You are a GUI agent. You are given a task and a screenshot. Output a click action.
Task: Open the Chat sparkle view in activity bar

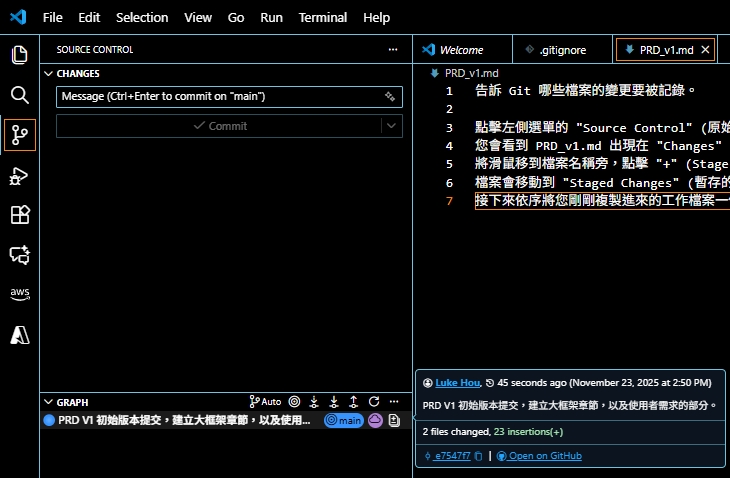click(20, 255)
